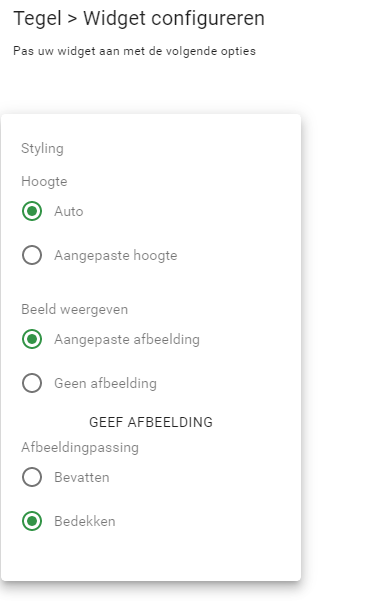Choose the Aangepaste hoogte radio option

click(32, 255)
